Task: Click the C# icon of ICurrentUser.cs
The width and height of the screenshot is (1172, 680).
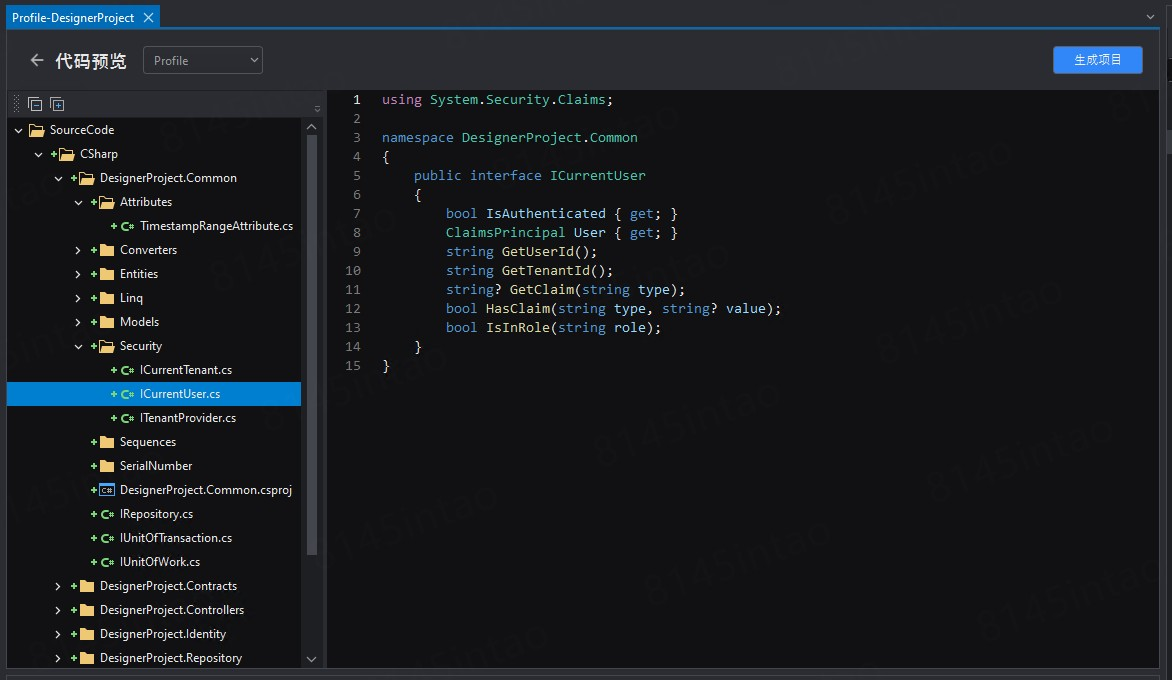Action: (x=127, y=394)
